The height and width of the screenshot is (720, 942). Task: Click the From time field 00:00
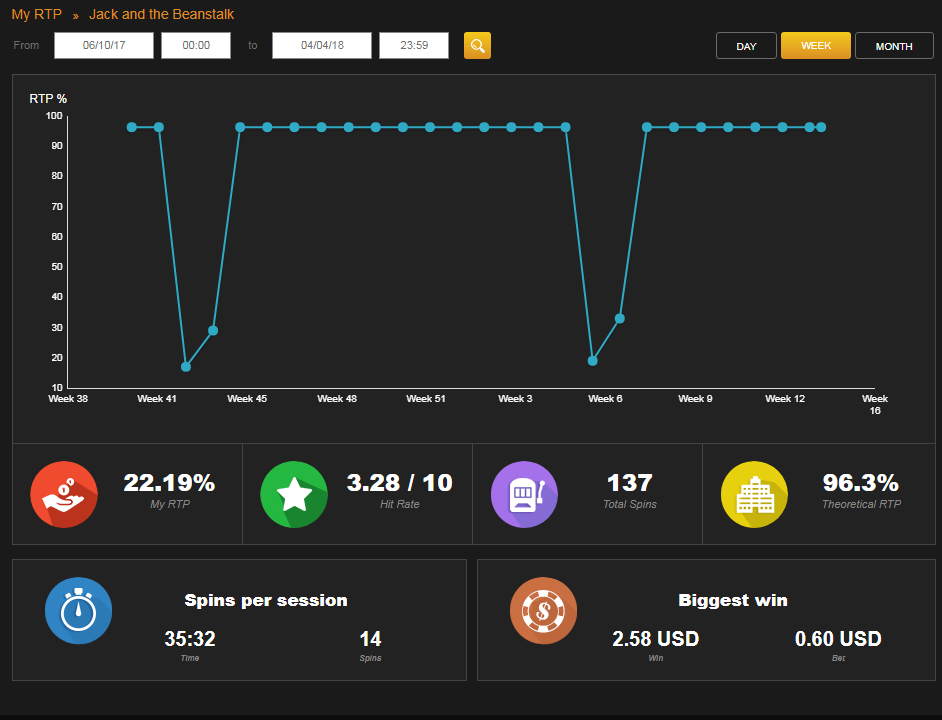[196, 46]
